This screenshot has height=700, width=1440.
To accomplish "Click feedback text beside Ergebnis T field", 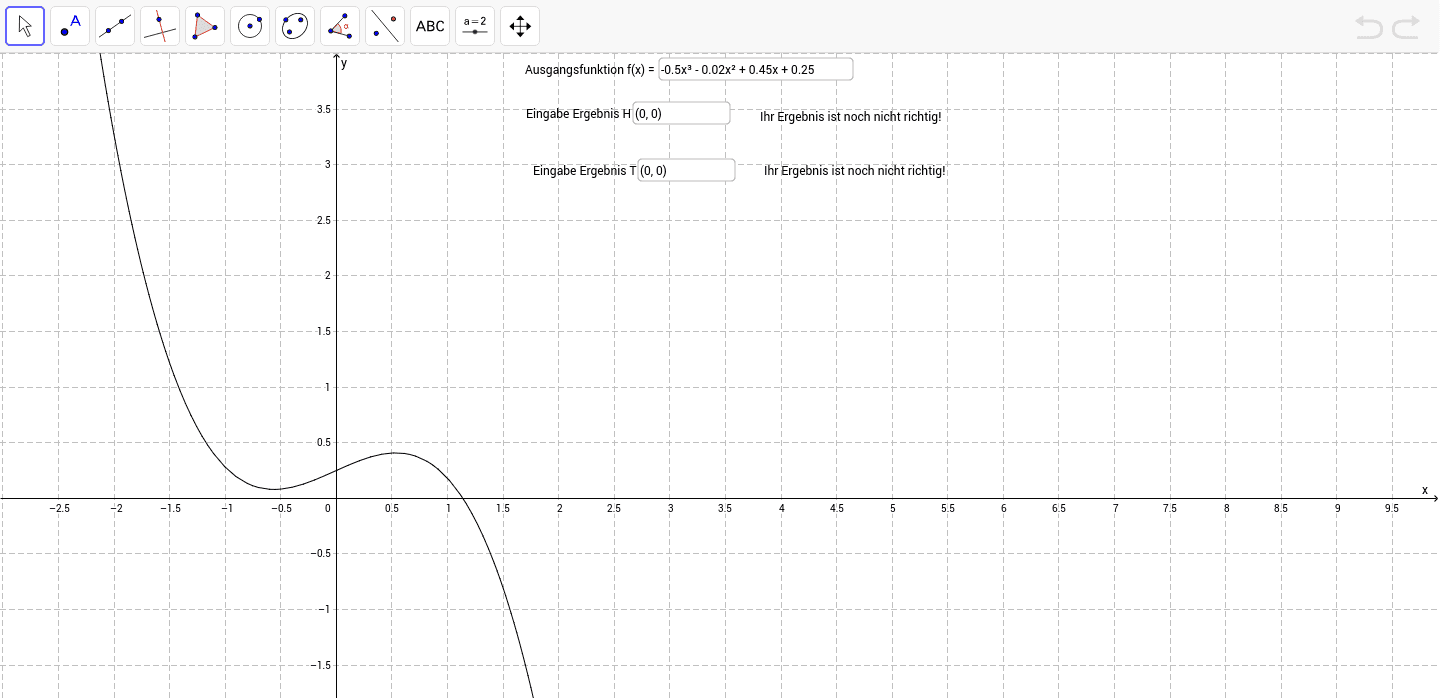I will (x=855, y=170).
